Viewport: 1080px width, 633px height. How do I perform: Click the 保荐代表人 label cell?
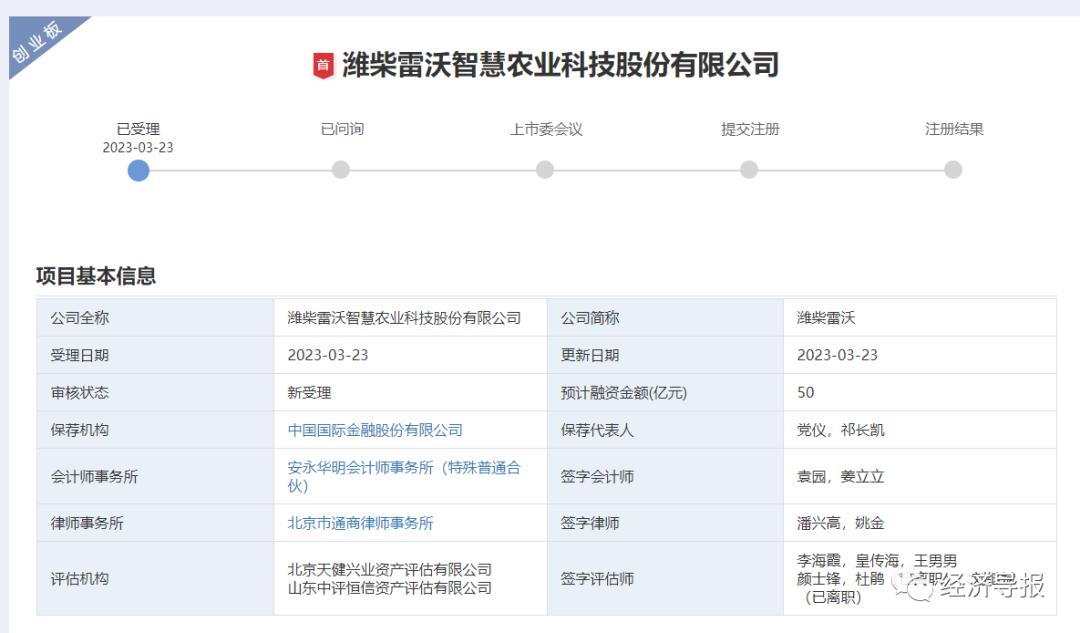click(x=665, y=430)
